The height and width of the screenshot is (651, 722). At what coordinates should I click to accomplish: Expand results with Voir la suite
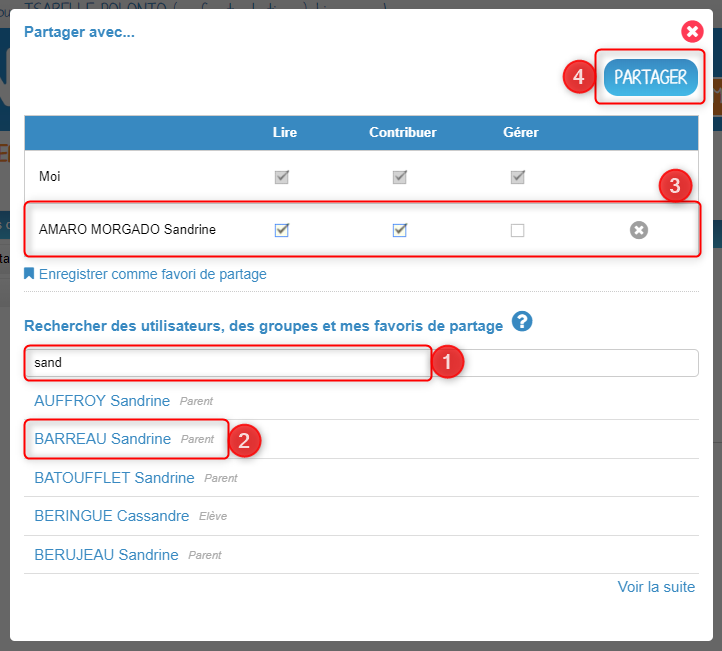click(656, 587)
